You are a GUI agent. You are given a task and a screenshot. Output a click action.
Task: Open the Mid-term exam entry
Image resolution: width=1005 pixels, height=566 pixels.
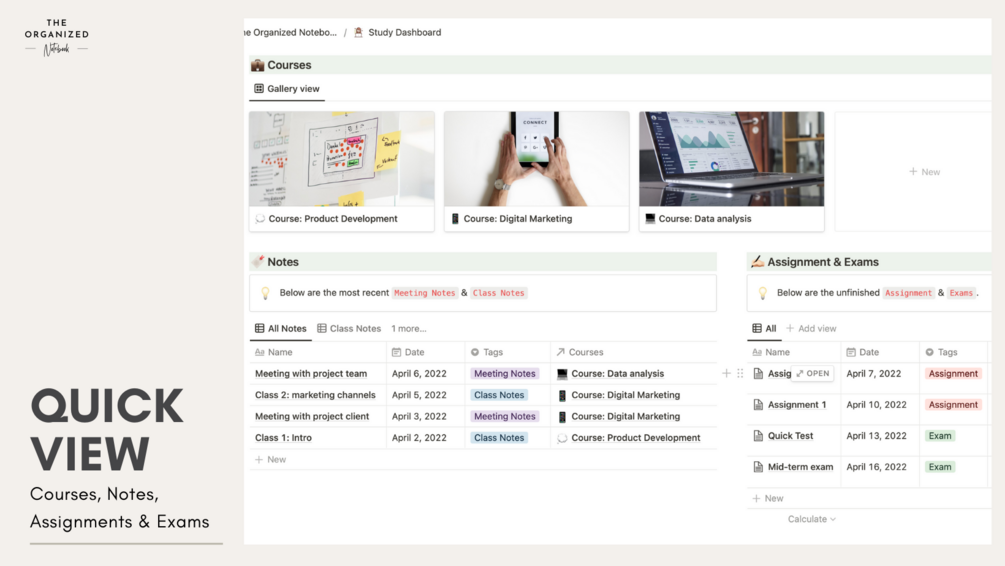(x=801, y=467)
